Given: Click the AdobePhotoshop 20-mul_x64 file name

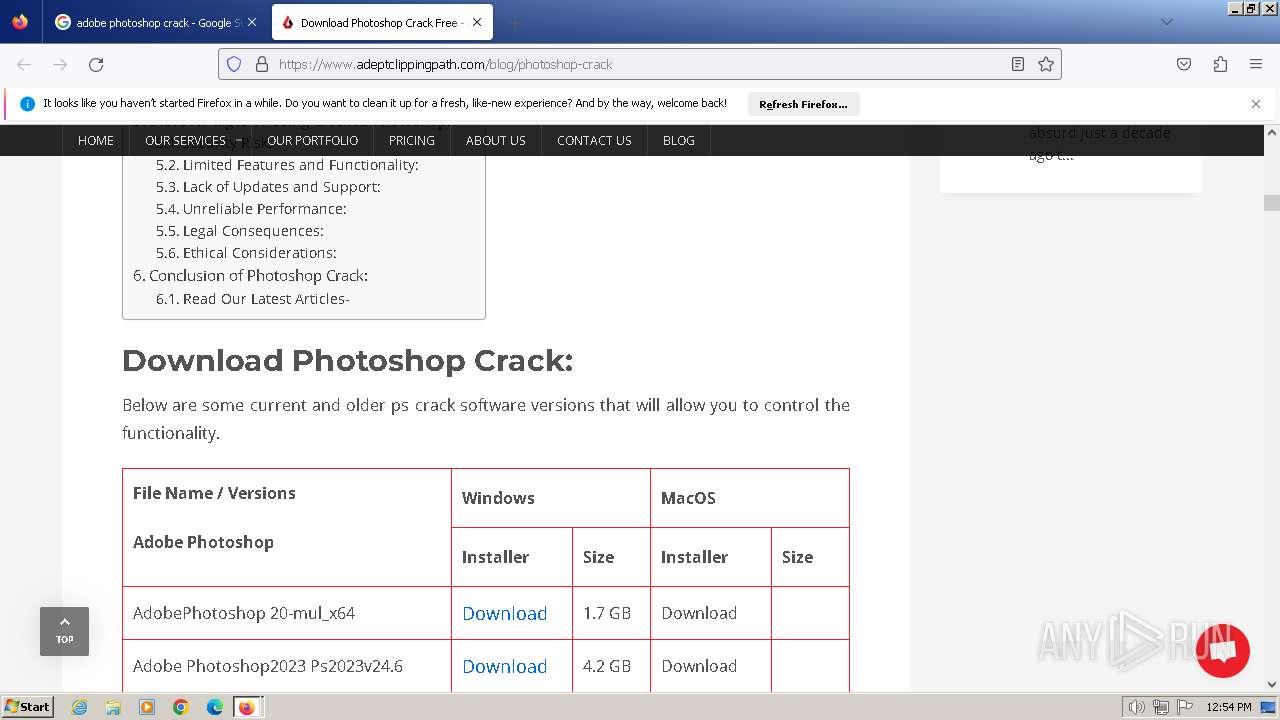Looking at the screenshot, I should click(x=244, y=613).
